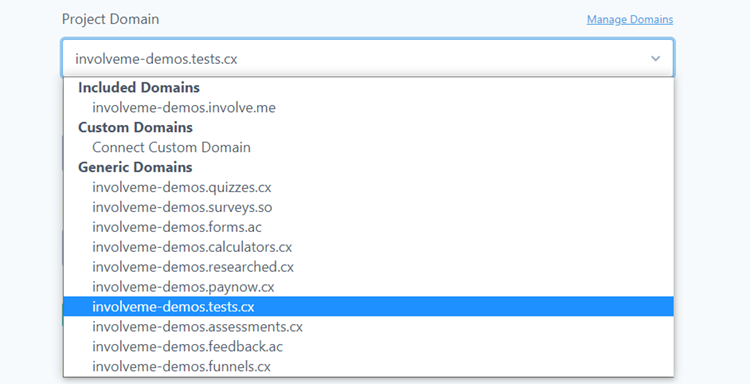Select involveme-demos.feedback.ac domain

click(x=368, y=347)
